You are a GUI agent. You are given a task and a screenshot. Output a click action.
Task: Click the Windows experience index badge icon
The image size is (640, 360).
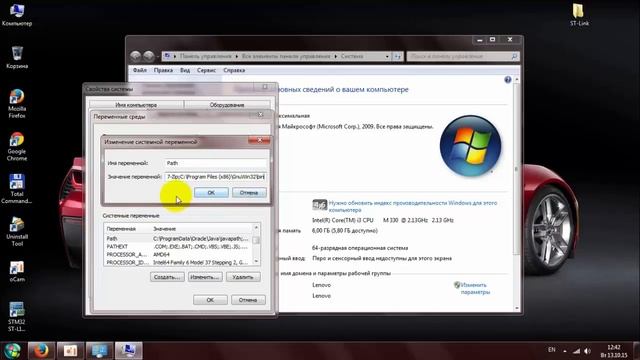point(320,205)
